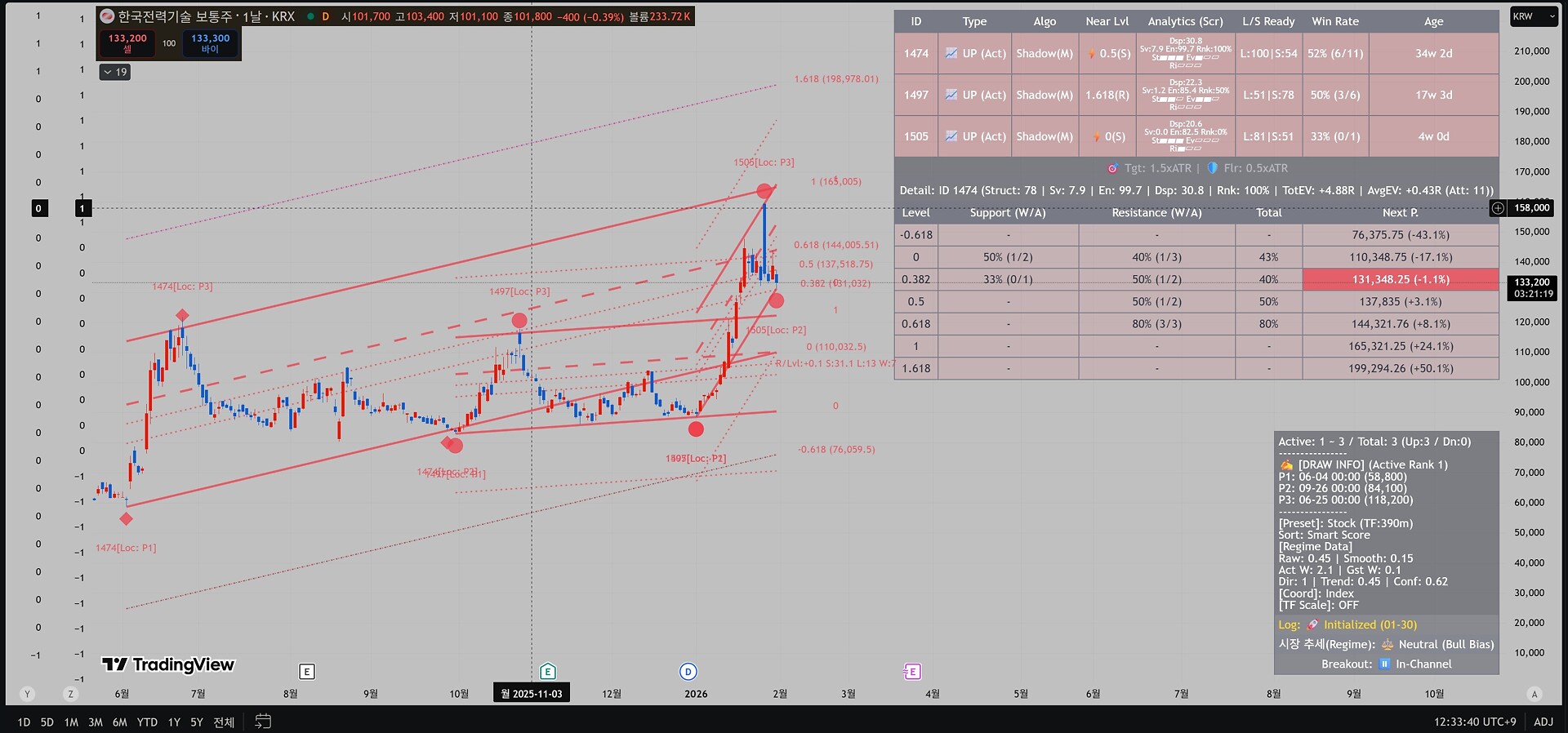Click the 1474 ID cell in the table
The width and height of the screenshot is (1568, 733).
[915, 54]
